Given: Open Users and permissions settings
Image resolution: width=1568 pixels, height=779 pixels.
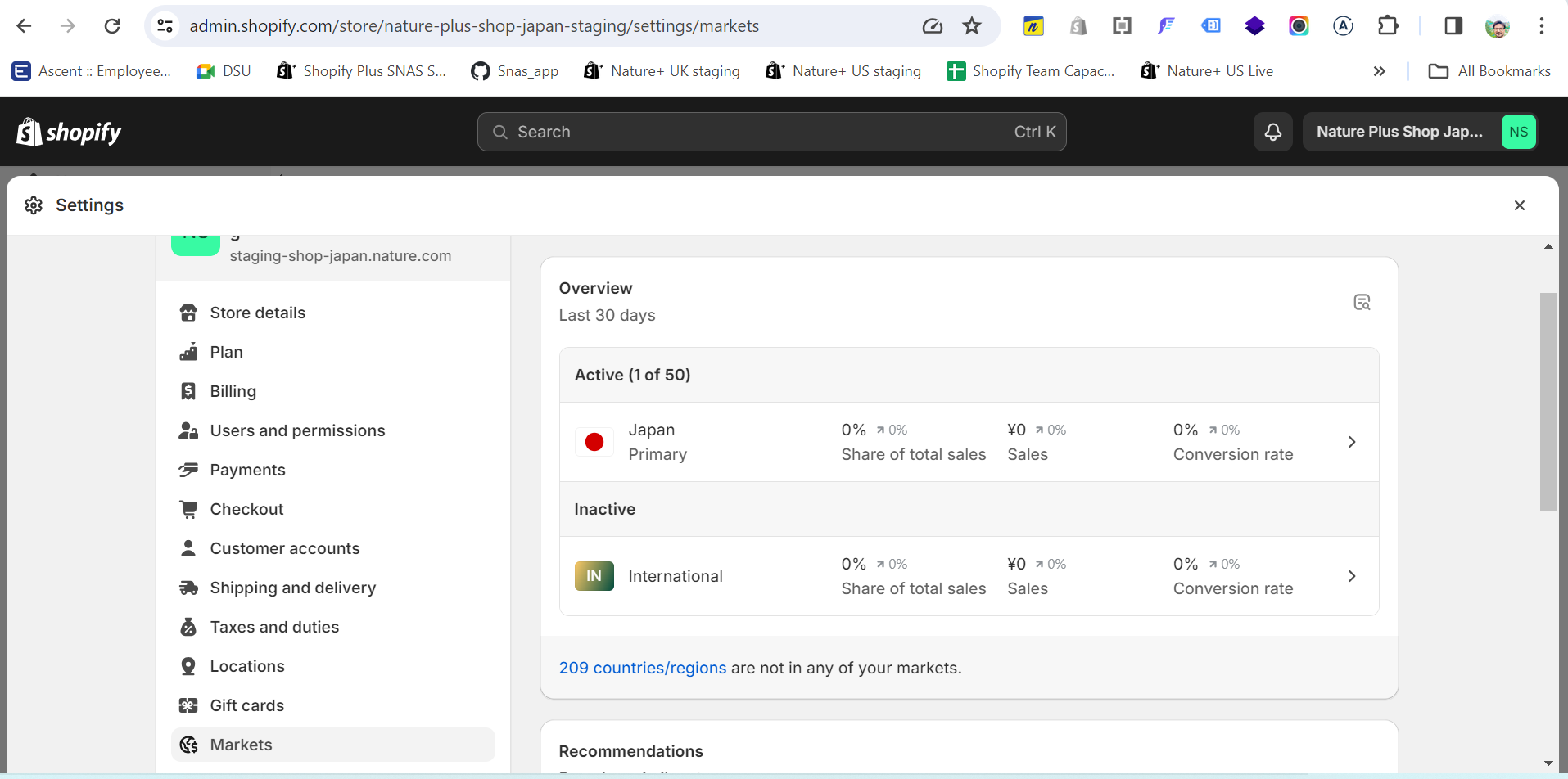Looking at the screenshot, I should click(x=332, y=430).
